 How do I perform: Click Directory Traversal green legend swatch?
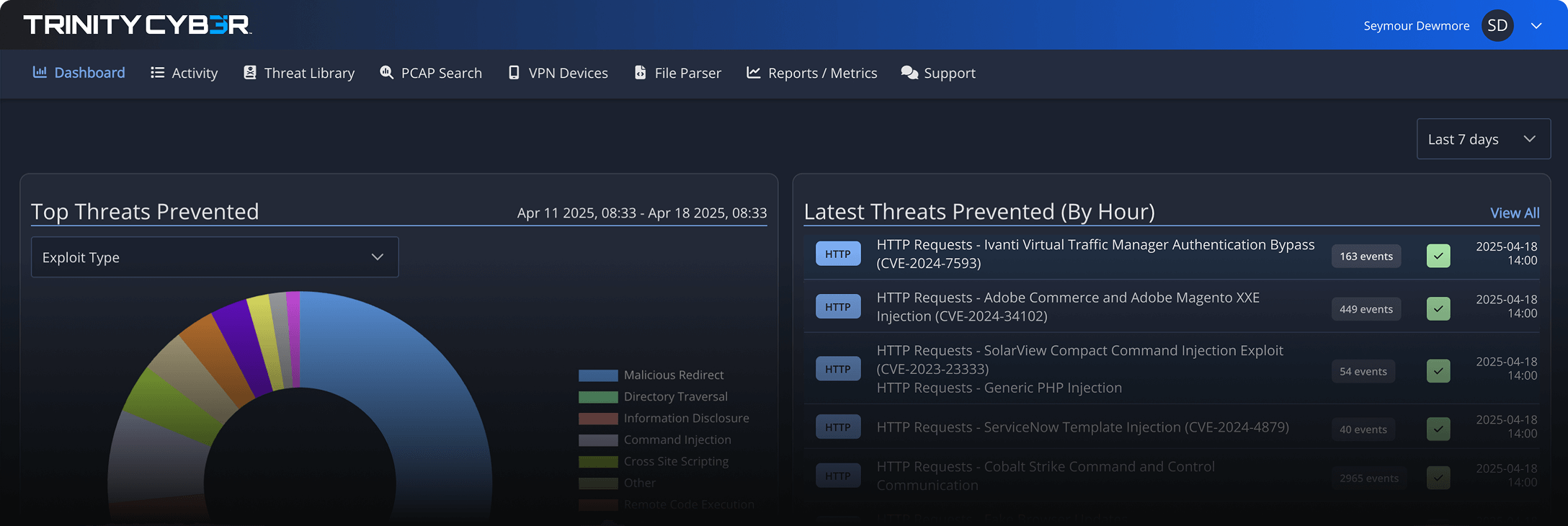598,397
